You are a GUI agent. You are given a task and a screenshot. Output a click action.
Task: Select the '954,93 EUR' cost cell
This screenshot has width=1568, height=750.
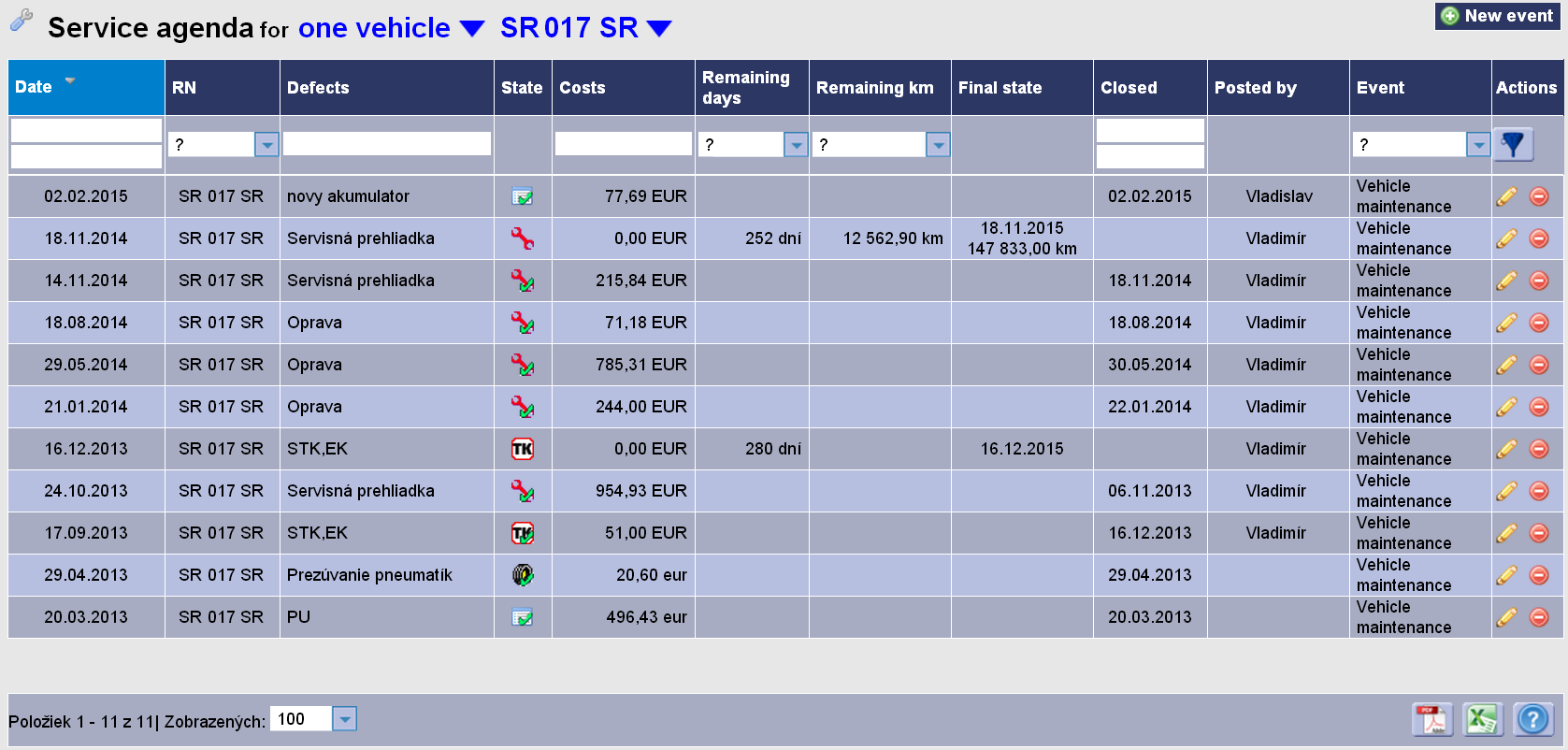point(624,491)
